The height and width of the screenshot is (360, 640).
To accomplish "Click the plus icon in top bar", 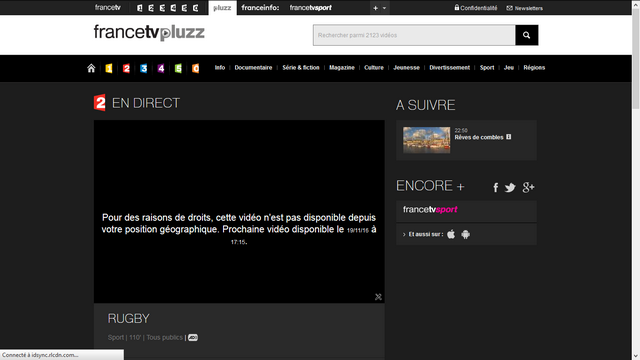I will tap(375, 8).
